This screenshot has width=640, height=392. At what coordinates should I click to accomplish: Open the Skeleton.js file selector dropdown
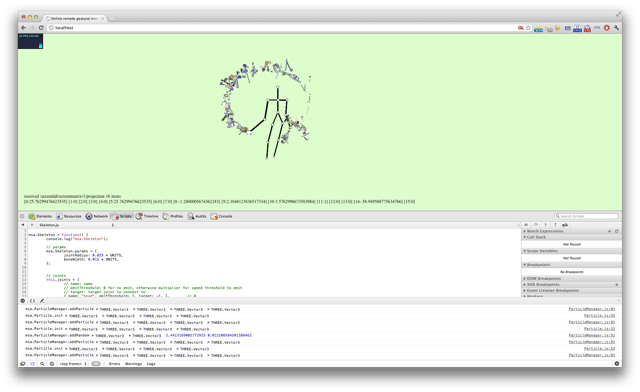pyautogui.click(x=76, y=225)
